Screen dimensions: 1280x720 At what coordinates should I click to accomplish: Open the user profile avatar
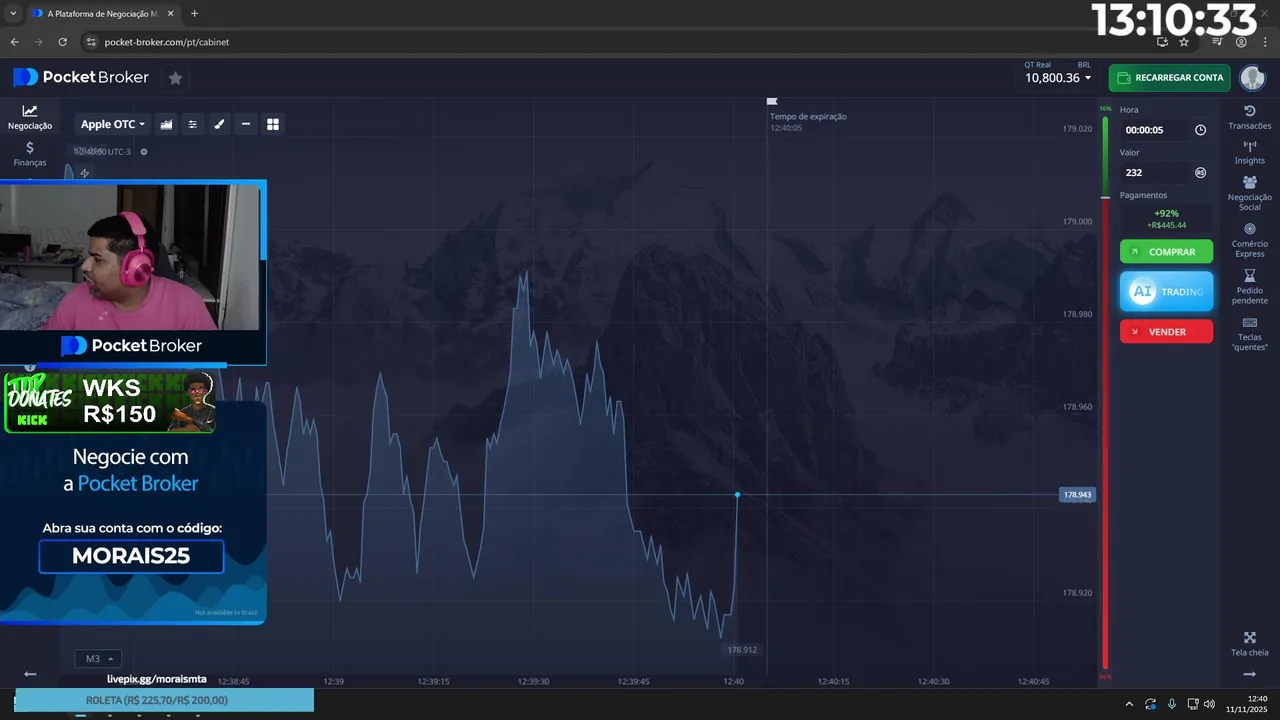coord(1252,78)
